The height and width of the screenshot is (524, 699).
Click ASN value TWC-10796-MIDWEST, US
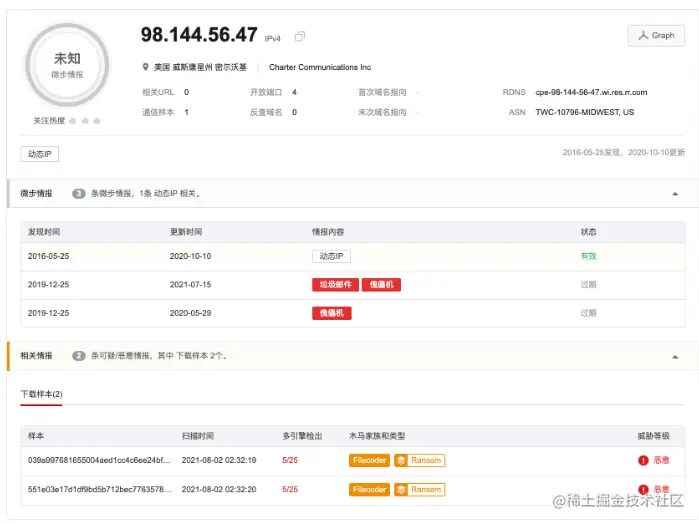click(x=584, y=112)
